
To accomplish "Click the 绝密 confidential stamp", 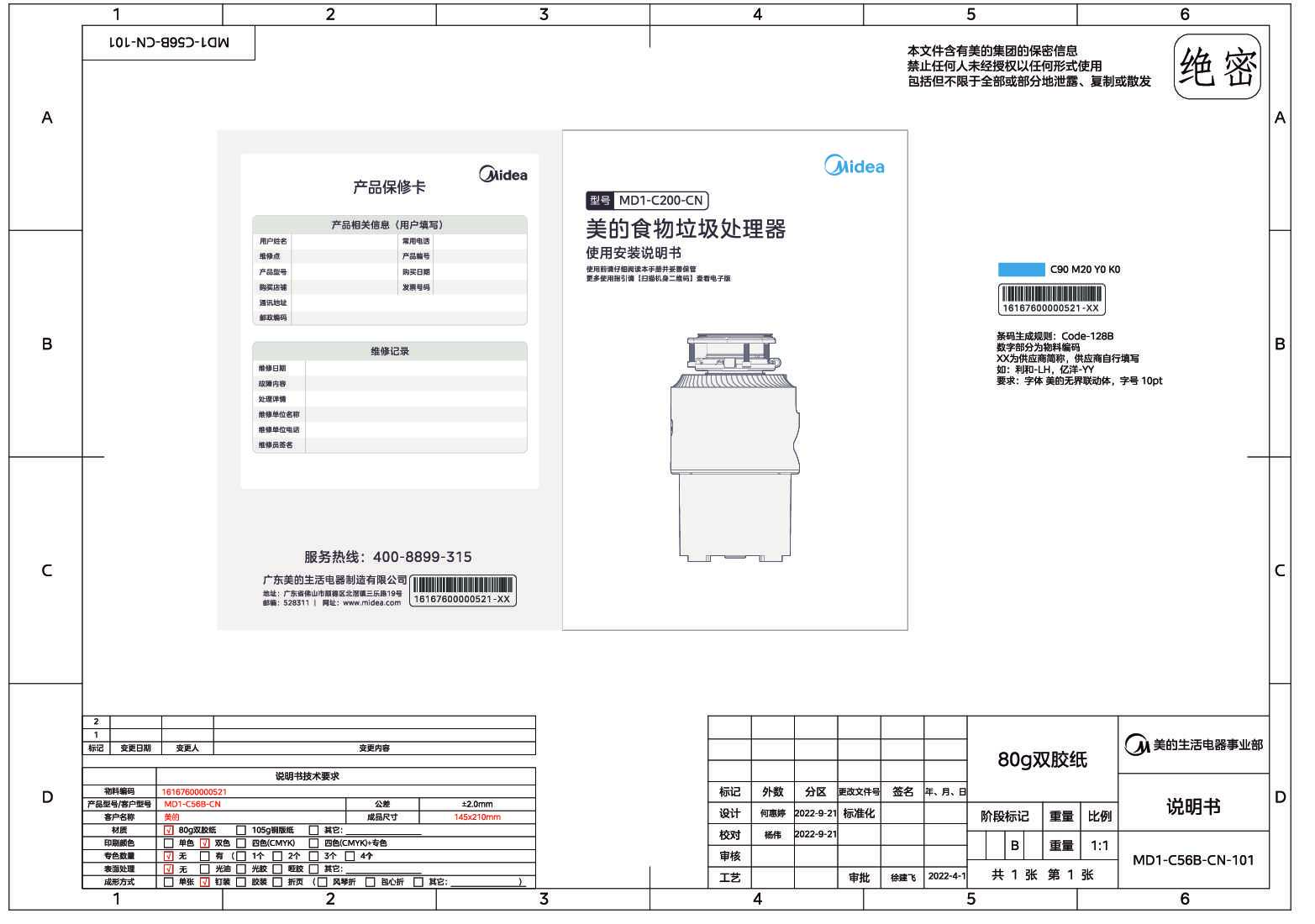I will (1217, 67).
